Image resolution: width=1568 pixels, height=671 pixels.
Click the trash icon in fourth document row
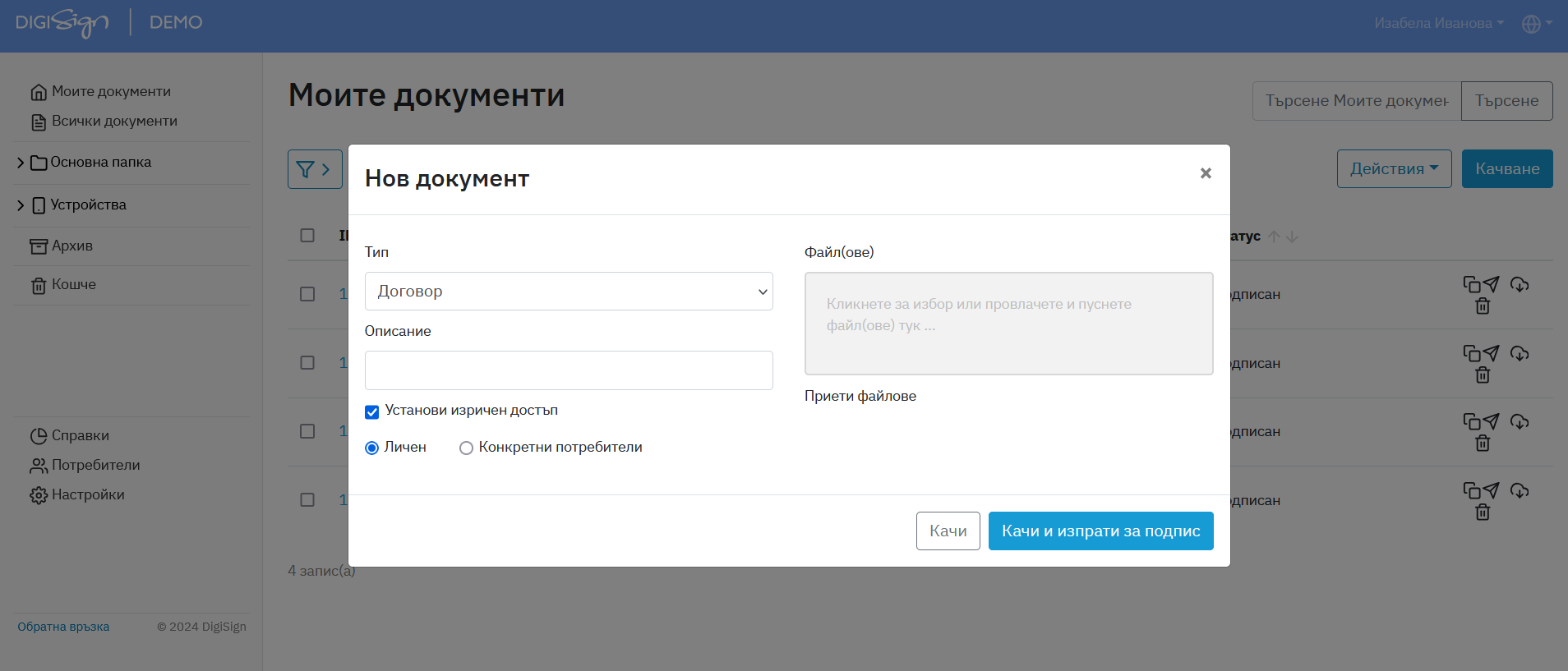coord(1483,512)
